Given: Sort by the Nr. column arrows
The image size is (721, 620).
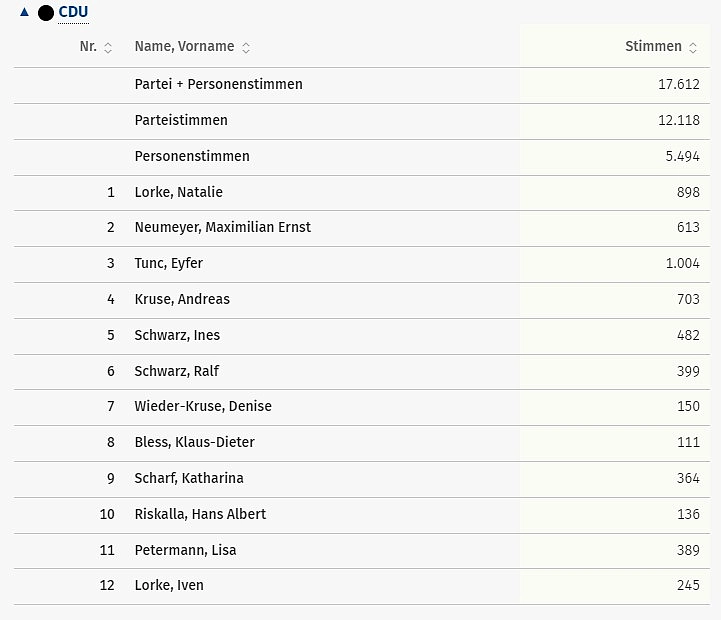Looking at the screenshot, I should (108, 47).
